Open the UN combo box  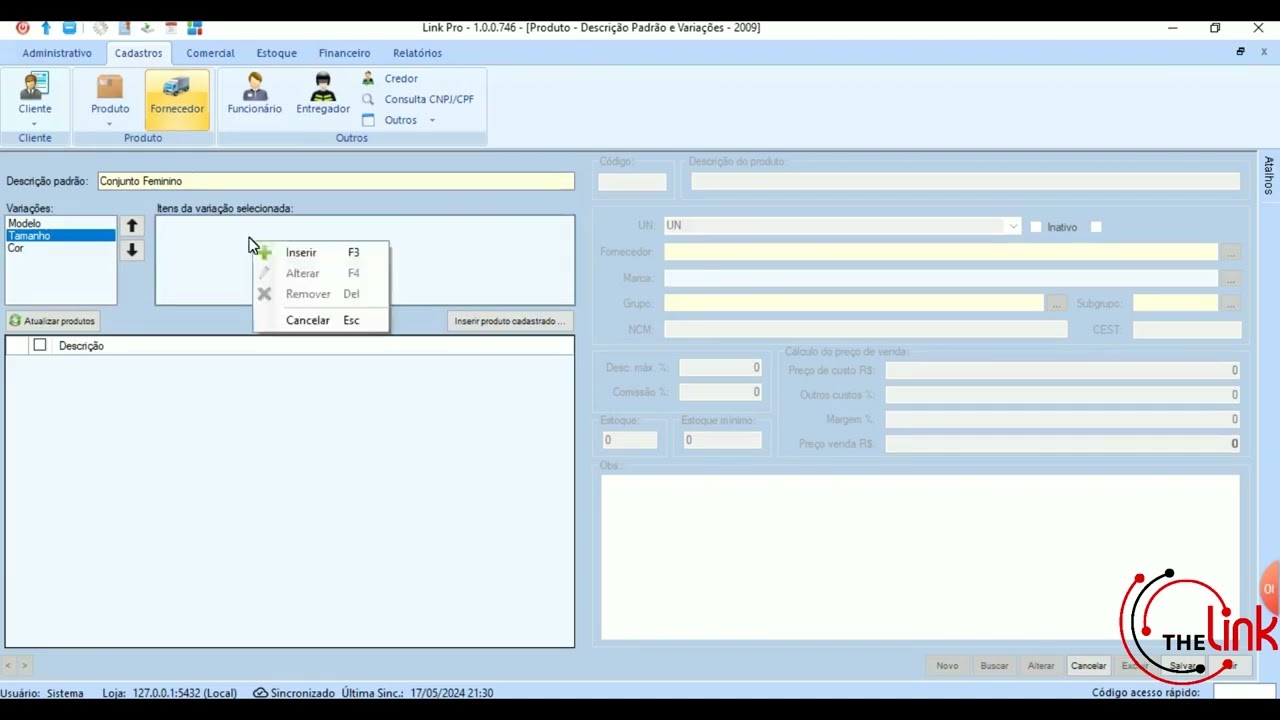click(x=842, y=226)
